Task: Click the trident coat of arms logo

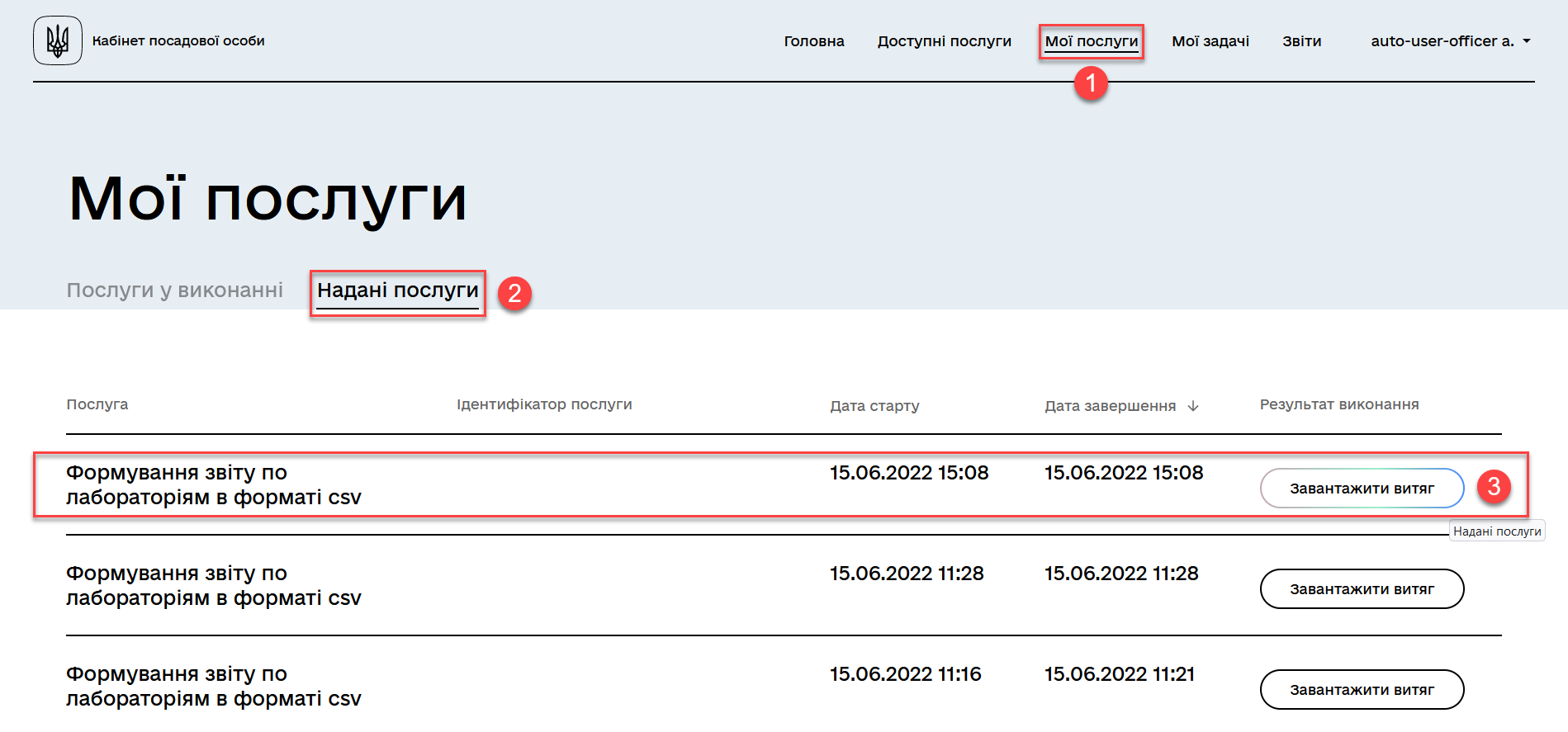Action: pyautogui.click(x=57, y=40)
